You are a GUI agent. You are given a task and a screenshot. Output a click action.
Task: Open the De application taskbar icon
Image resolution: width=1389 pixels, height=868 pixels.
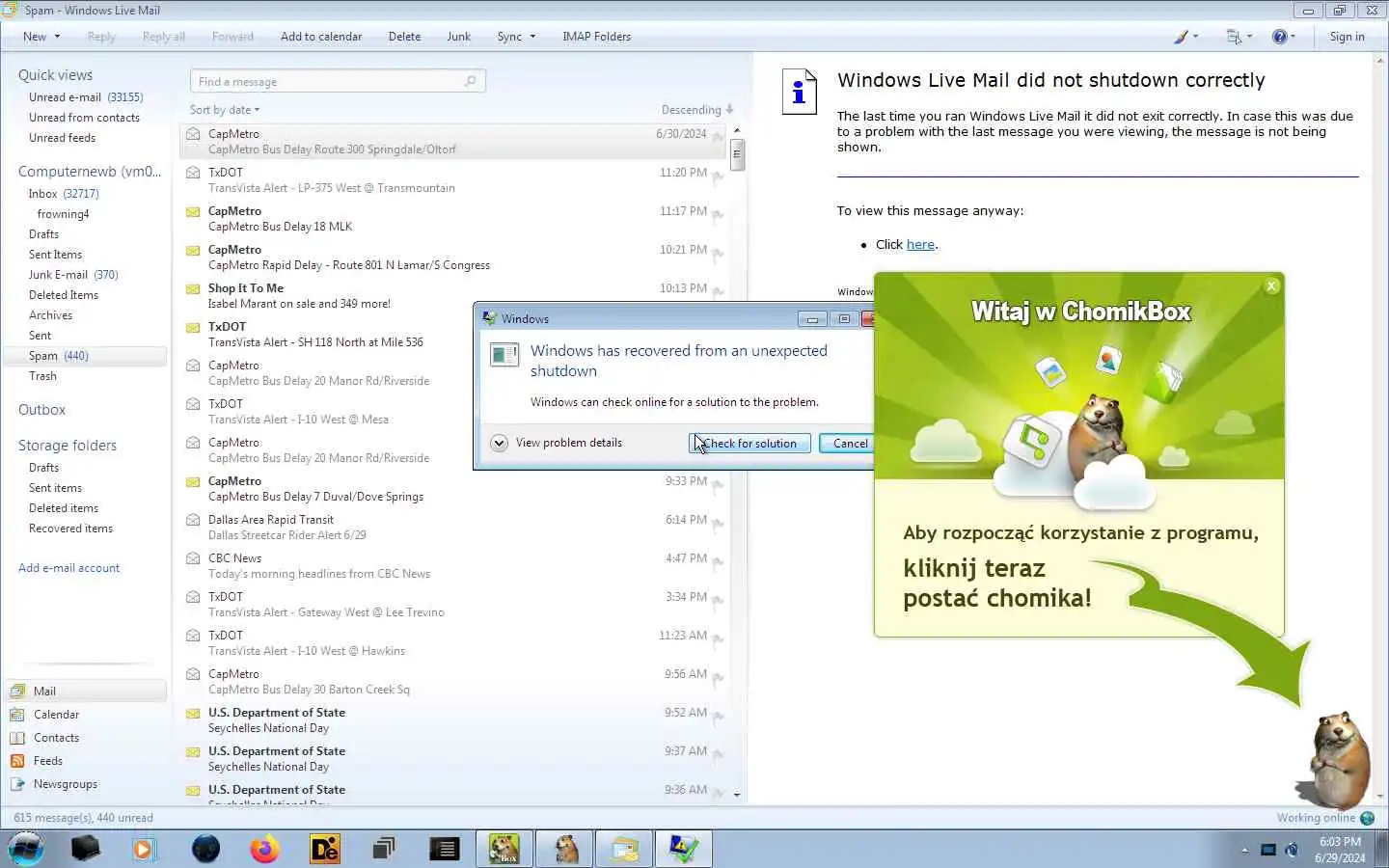pyautogui.click(x=324, y=849)
